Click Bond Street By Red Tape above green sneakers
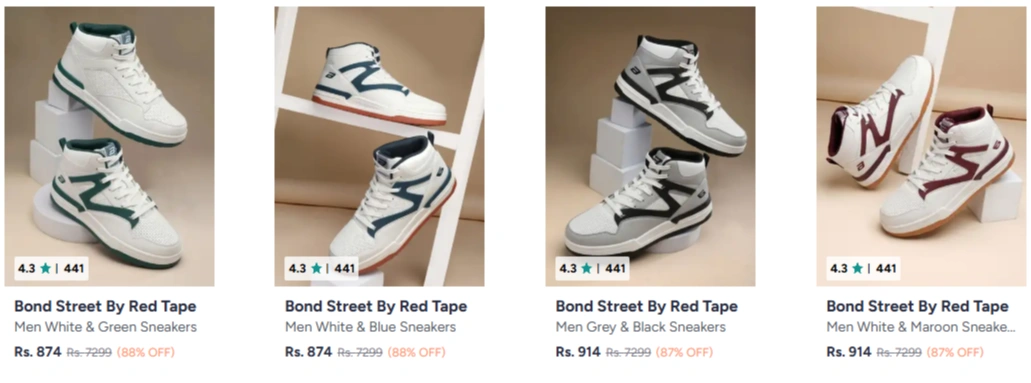Viewport: 1031px width, 383px height. (105, 307)
